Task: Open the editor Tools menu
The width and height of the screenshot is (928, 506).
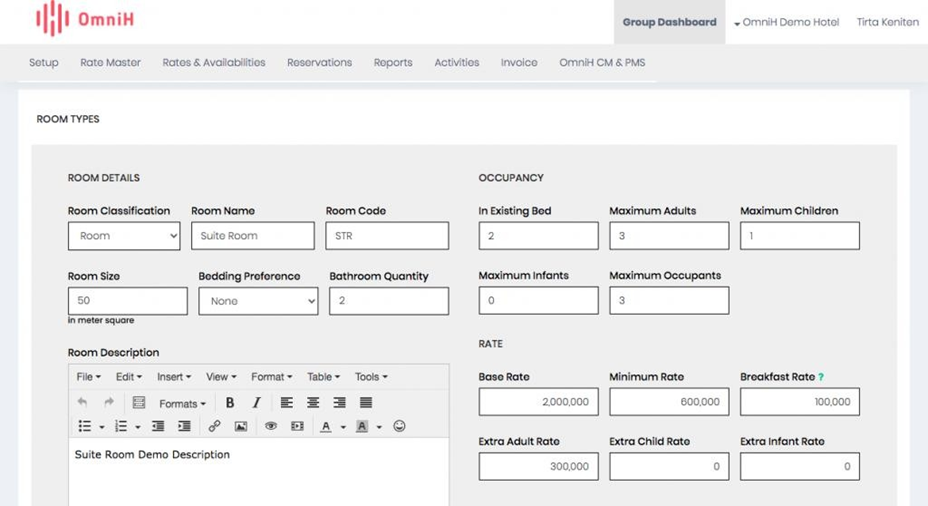Action: coord(371,377)
